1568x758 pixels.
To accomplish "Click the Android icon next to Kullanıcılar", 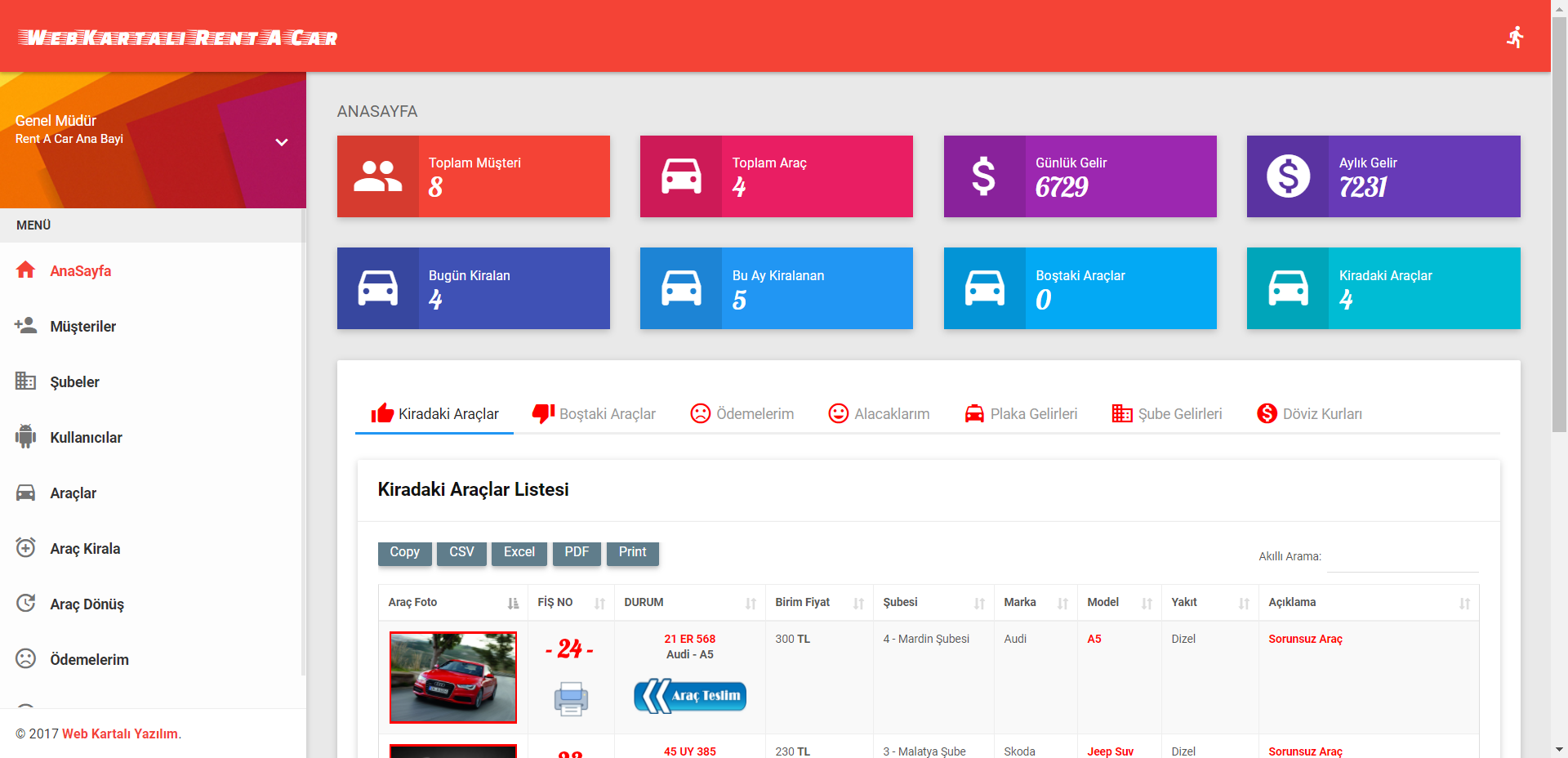I will point(26,437).
